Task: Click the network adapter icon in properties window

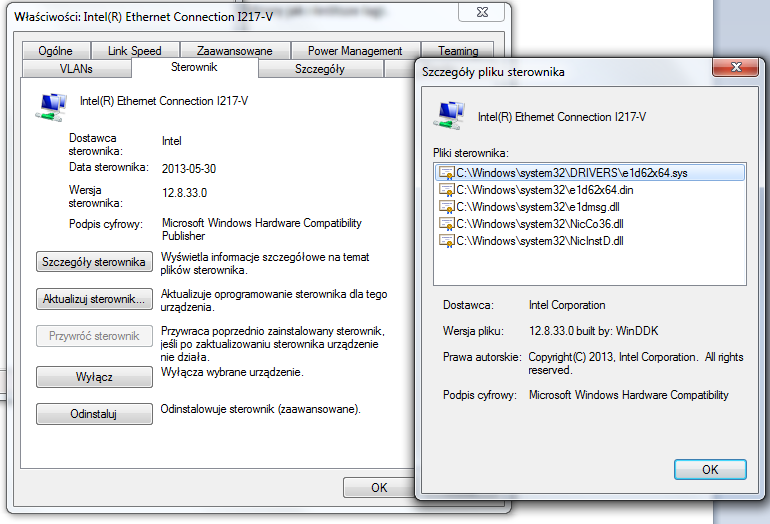Action: (51, 107)
